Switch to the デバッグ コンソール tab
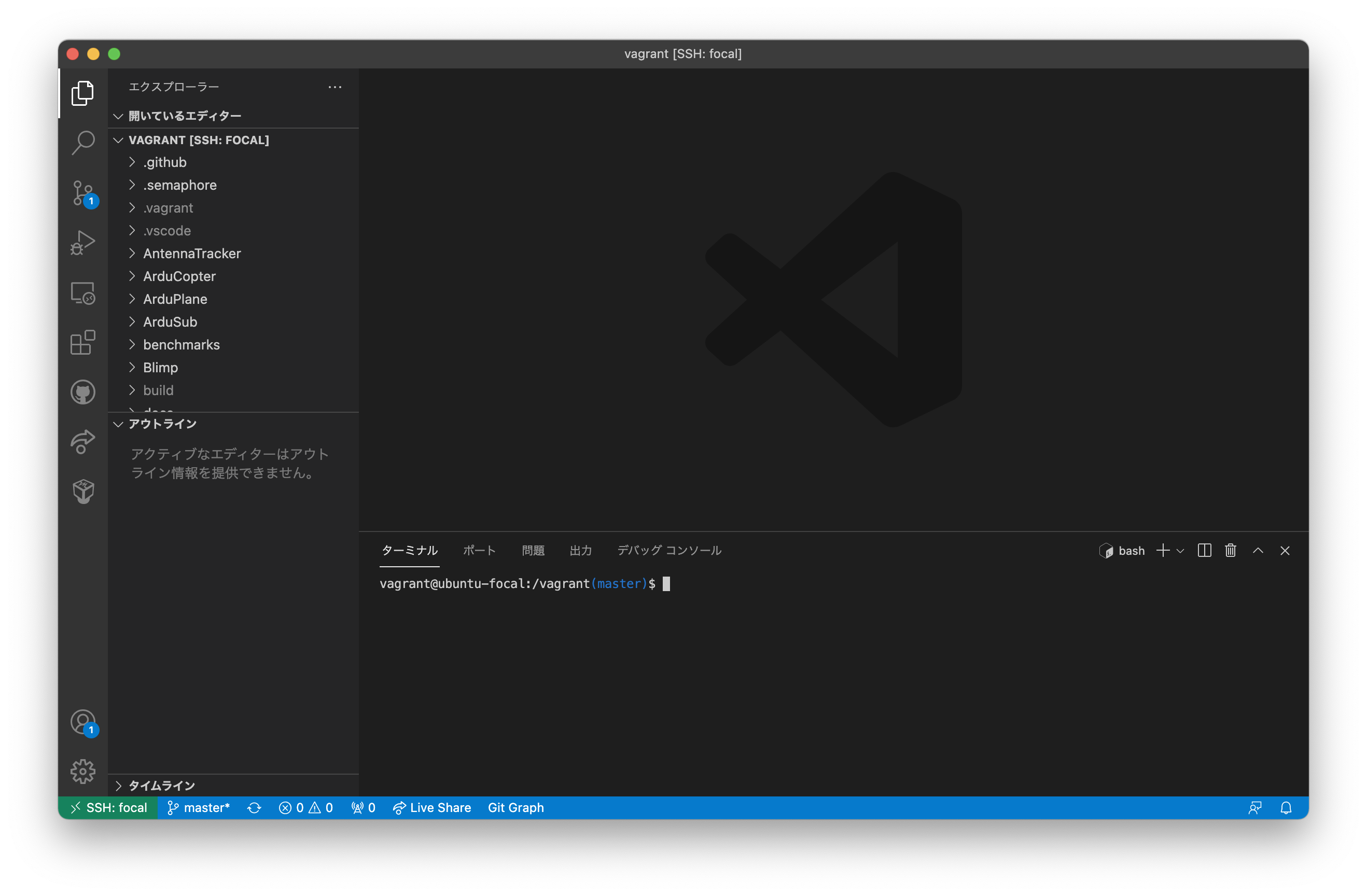 [x=668, y=550]
